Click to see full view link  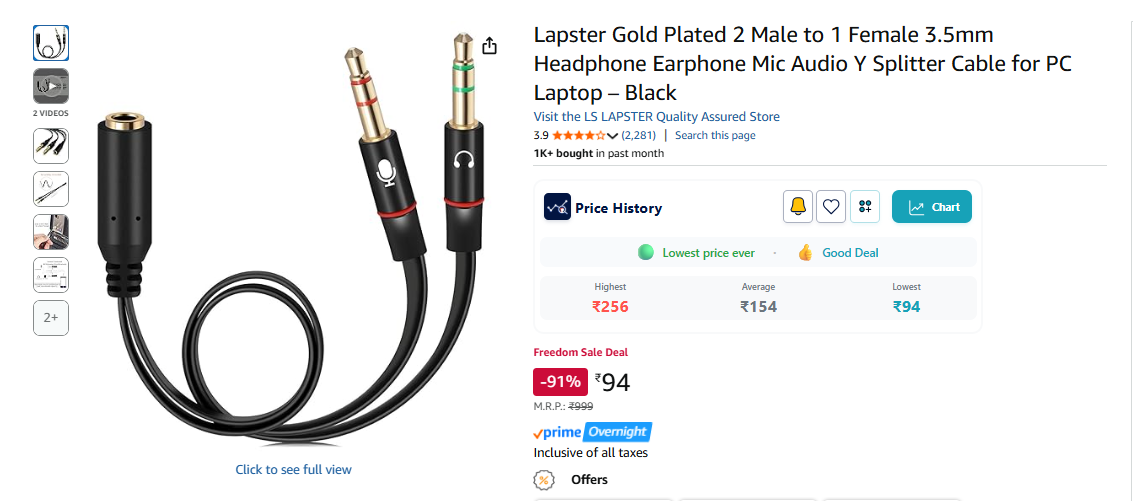[x=293, y=470]
